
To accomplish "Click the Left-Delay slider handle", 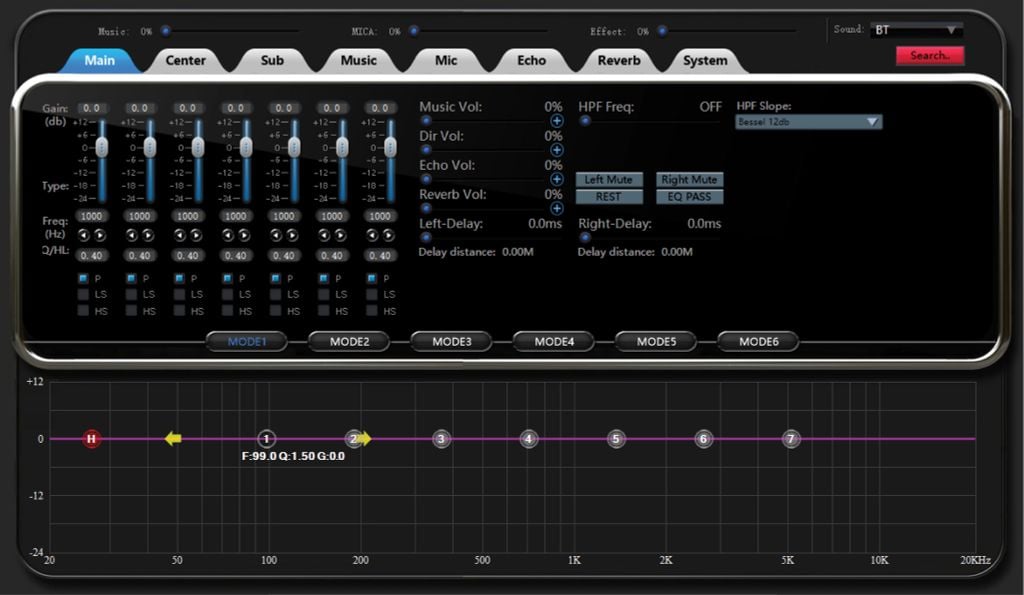I will (x=426, y=237).
